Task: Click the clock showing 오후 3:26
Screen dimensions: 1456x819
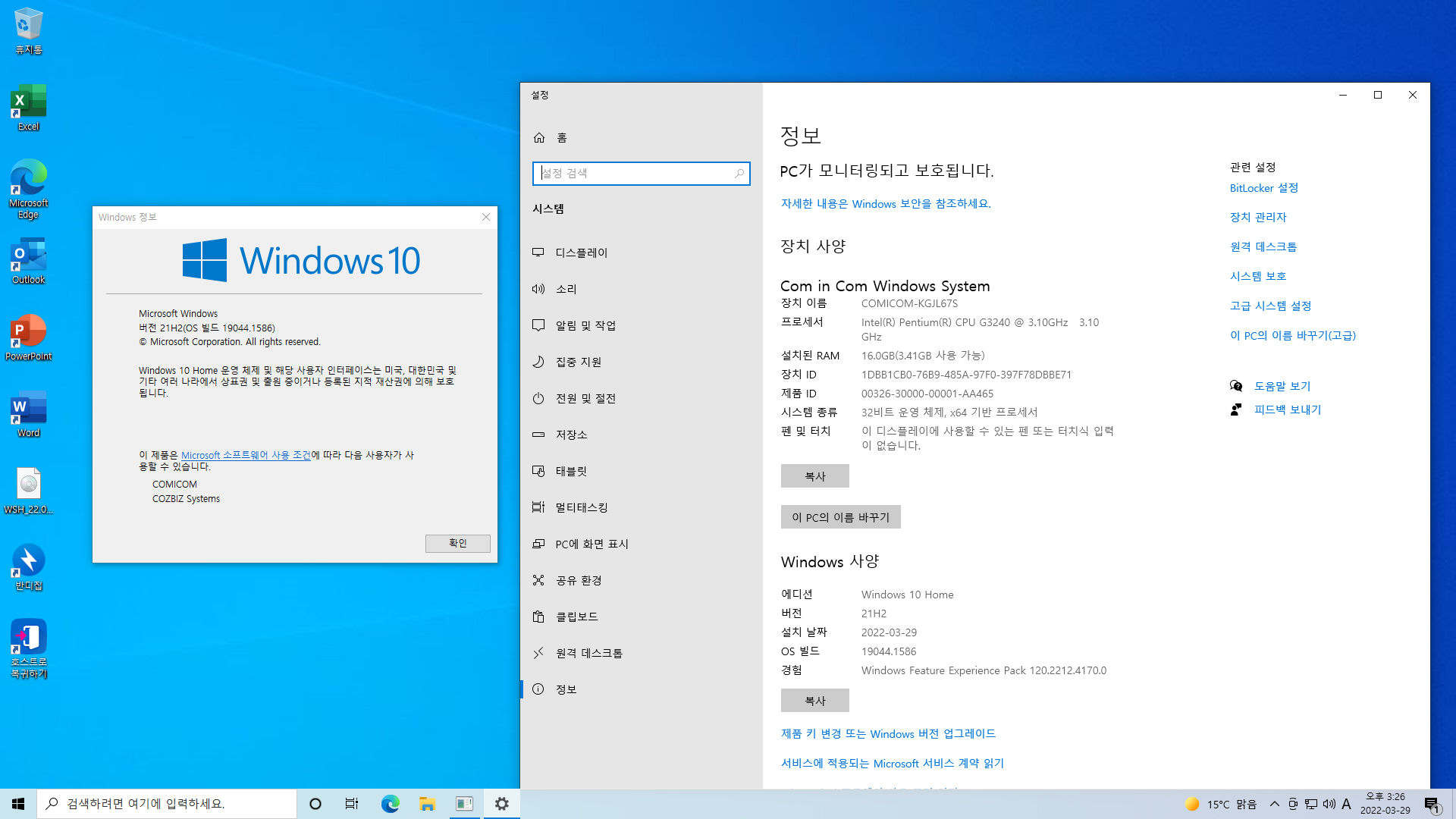Action: [1385, 804]
